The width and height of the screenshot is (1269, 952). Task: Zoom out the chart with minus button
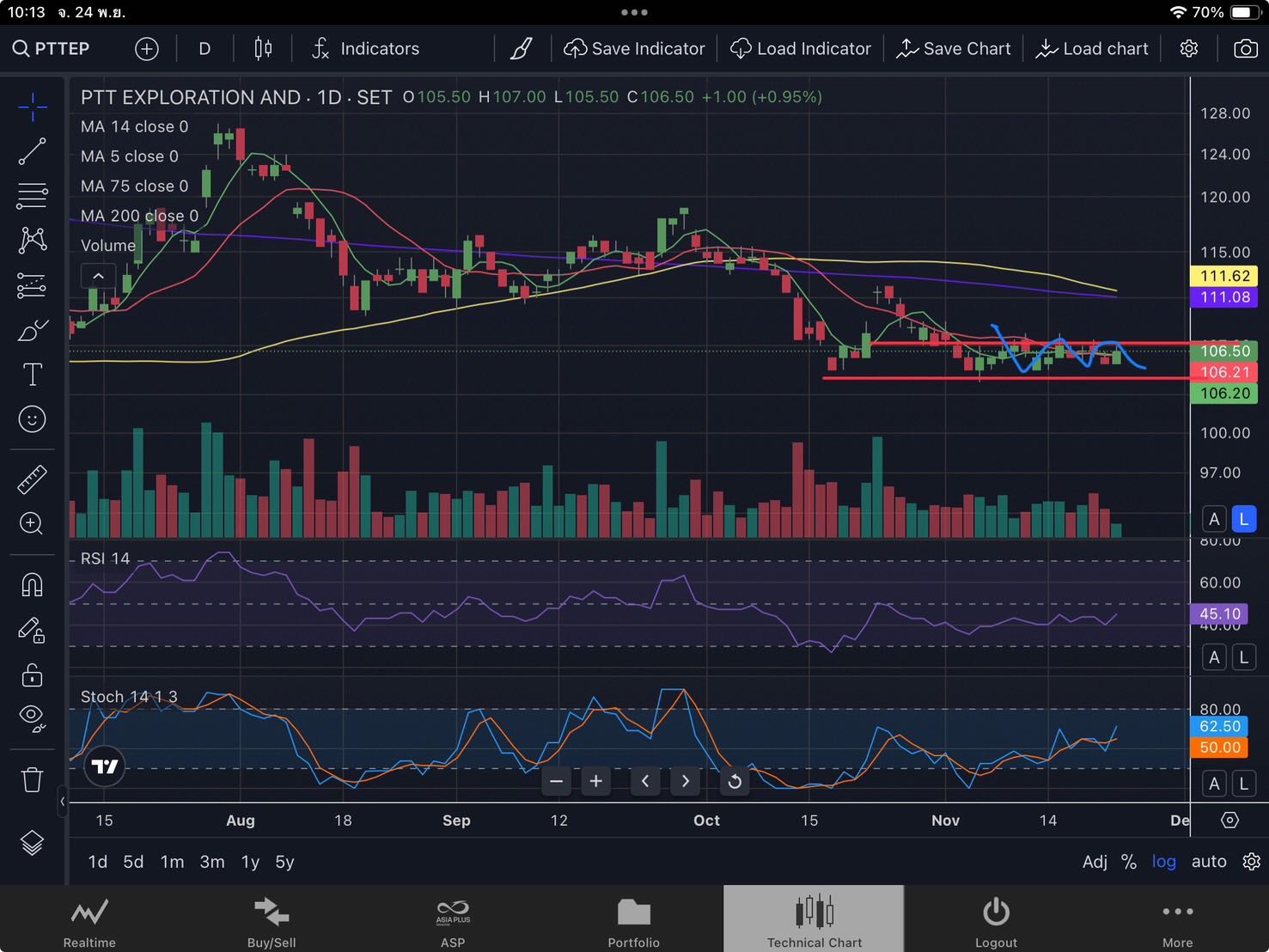[556, 781]
